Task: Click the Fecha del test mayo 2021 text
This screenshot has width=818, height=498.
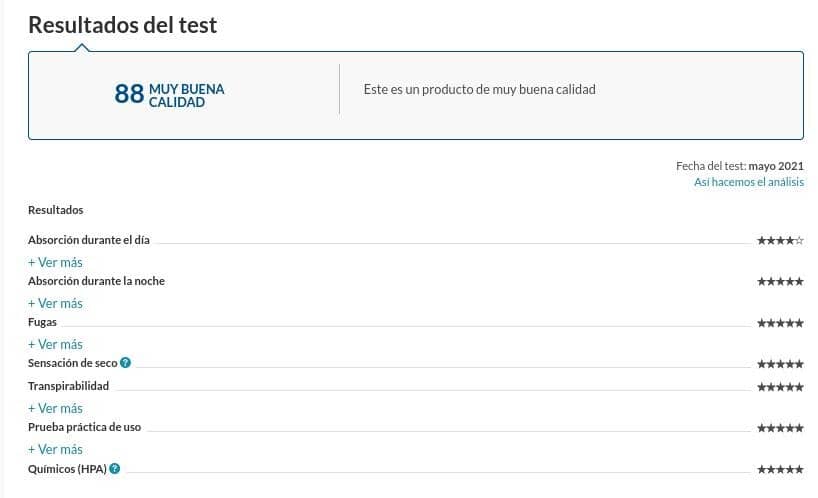Action: click(x=740, y=166)
